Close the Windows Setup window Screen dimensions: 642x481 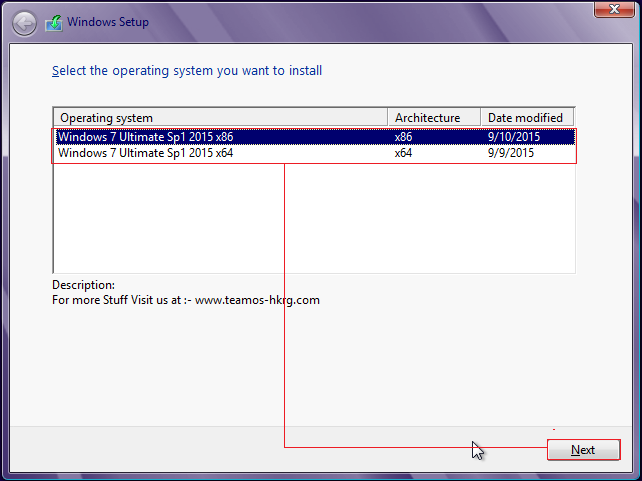(x=614, y=9)
